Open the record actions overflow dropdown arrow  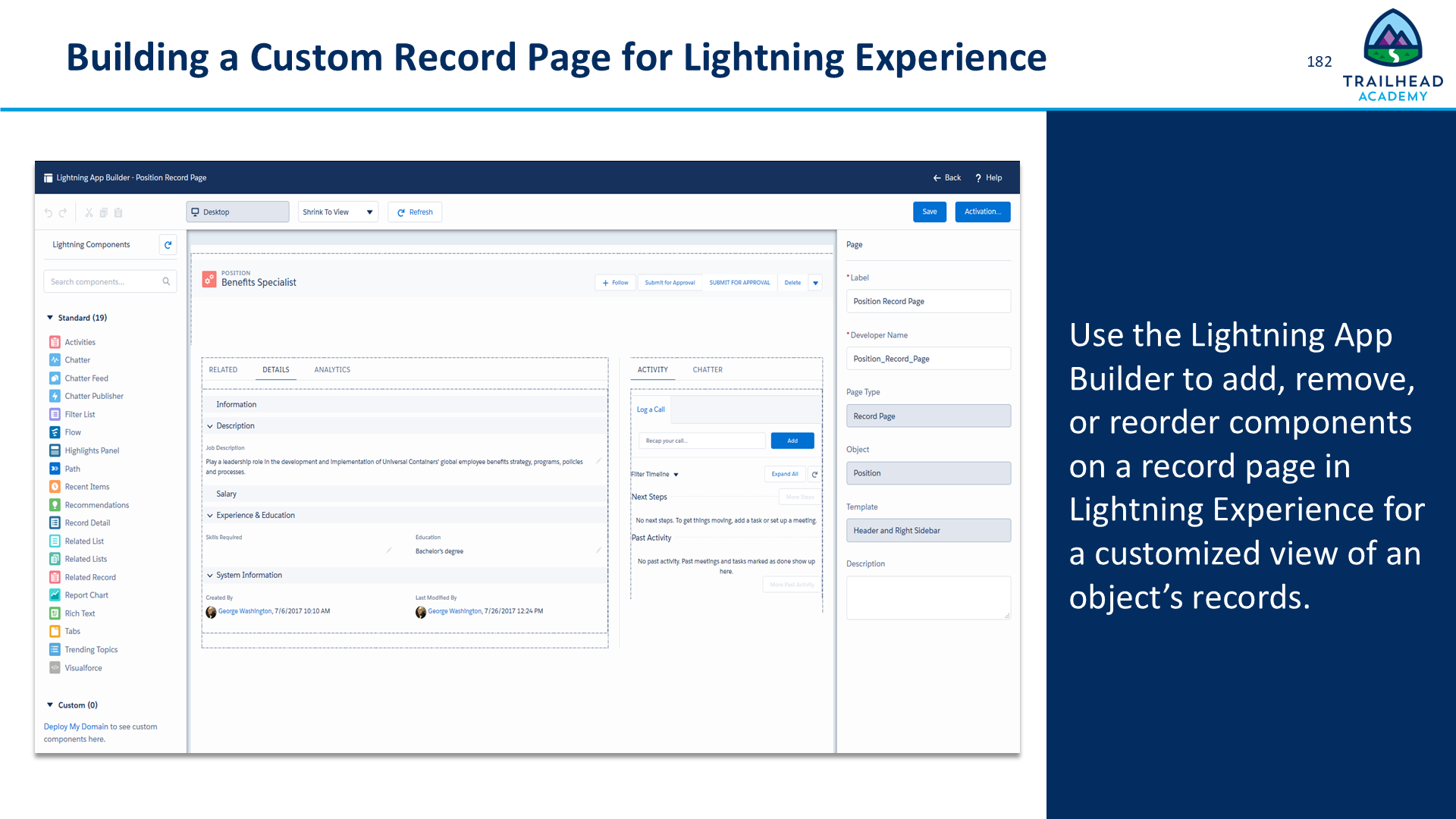[816, 283]
